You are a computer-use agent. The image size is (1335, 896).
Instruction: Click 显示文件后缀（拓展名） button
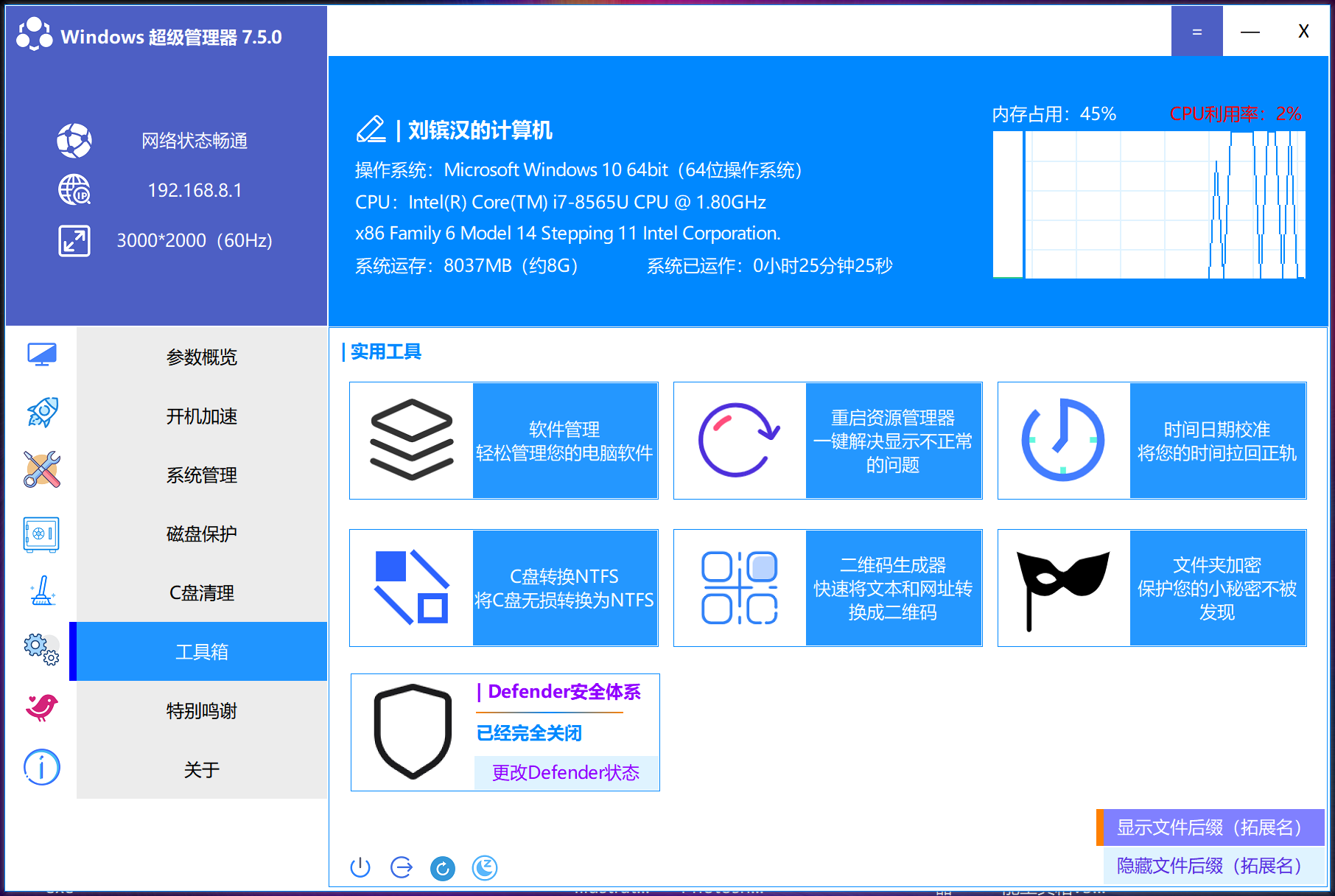1210,827
